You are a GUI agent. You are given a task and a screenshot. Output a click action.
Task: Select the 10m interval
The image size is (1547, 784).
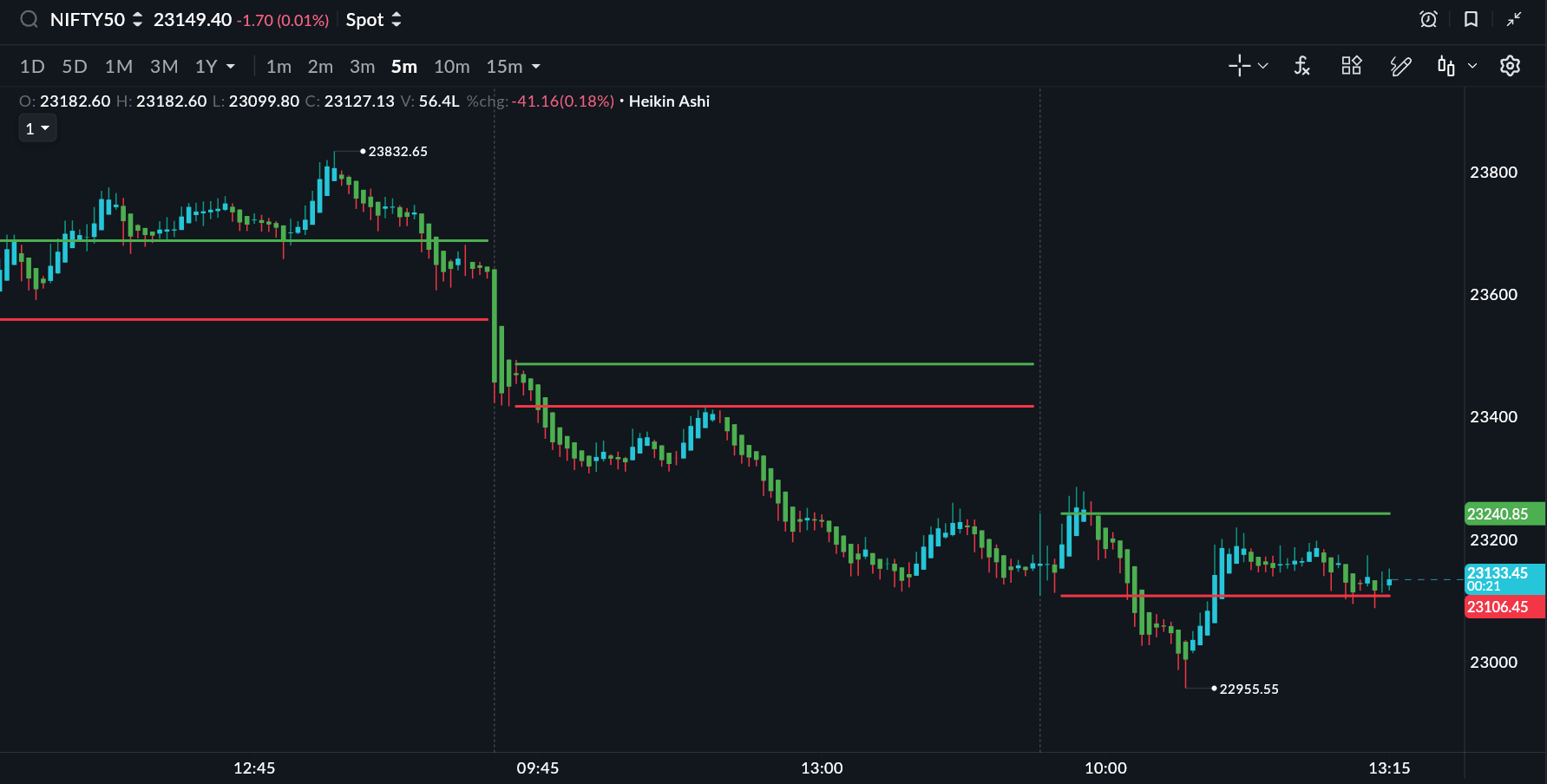click(451, 67)
